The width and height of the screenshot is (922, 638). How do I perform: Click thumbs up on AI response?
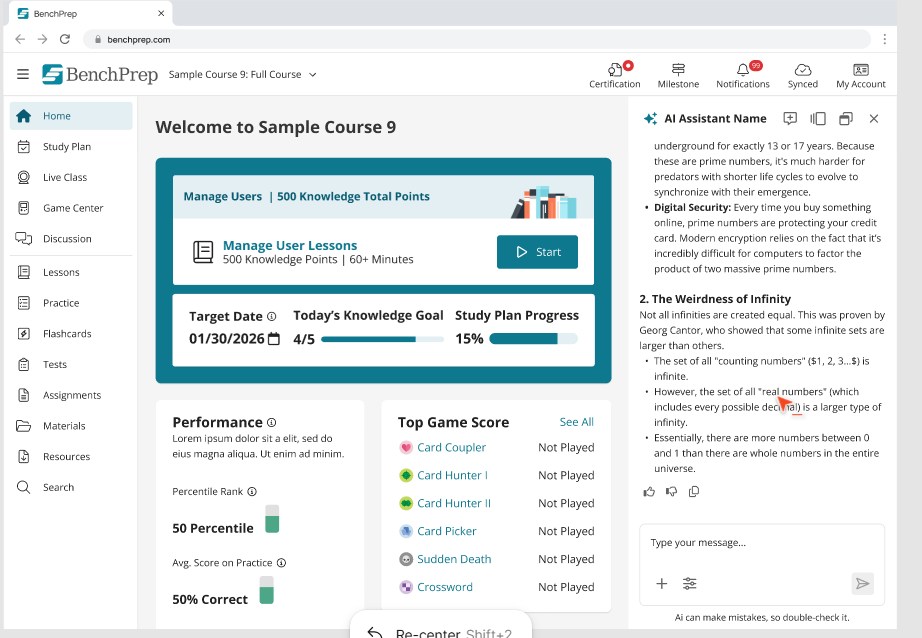click(650, 491)
